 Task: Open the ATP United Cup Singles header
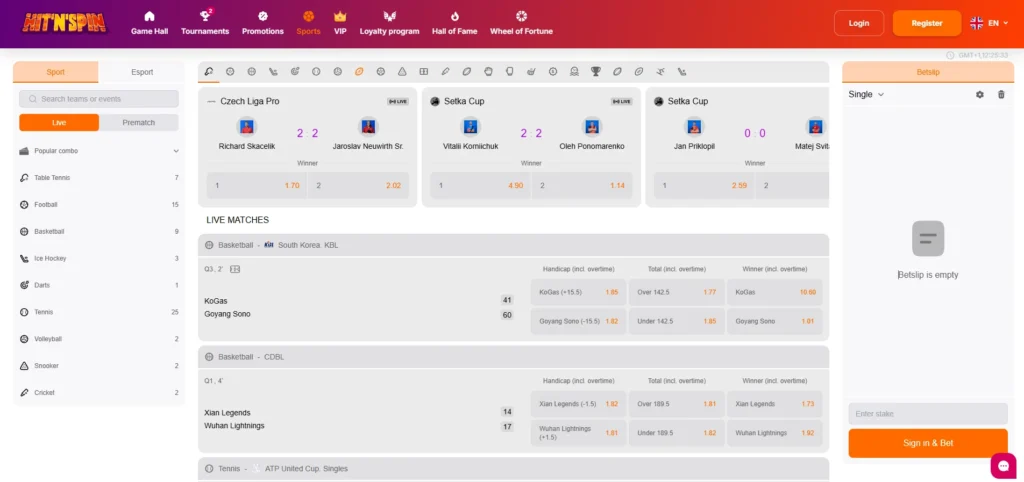513,468
